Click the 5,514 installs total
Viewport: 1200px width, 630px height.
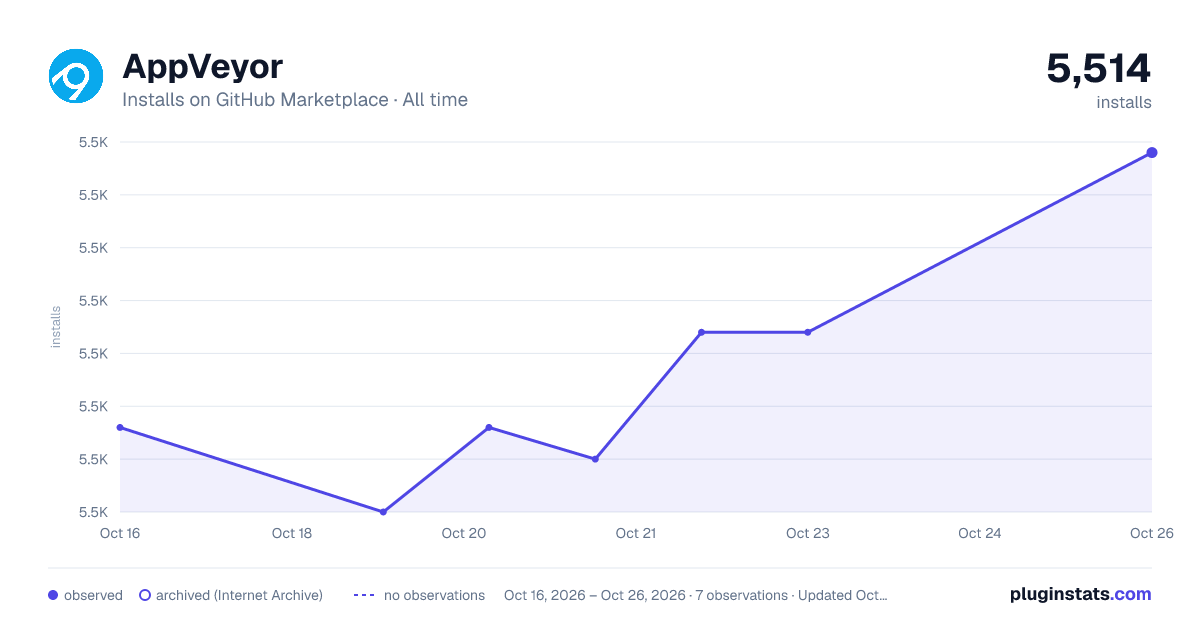click(x=1098, y=69)
